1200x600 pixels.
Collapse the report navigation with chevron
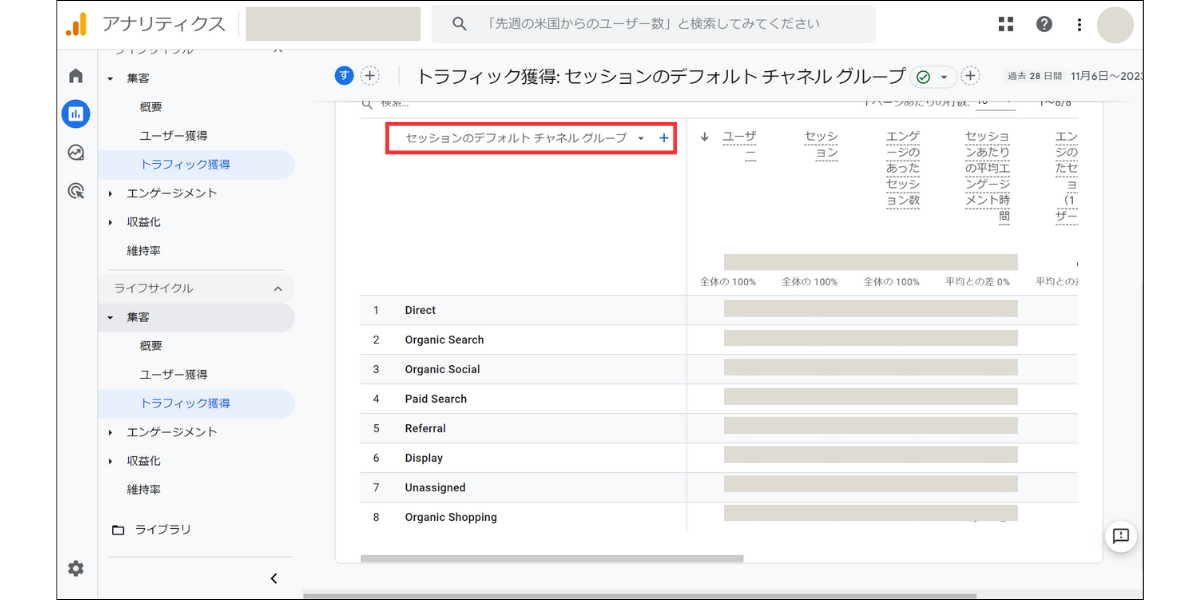(274, 578)
